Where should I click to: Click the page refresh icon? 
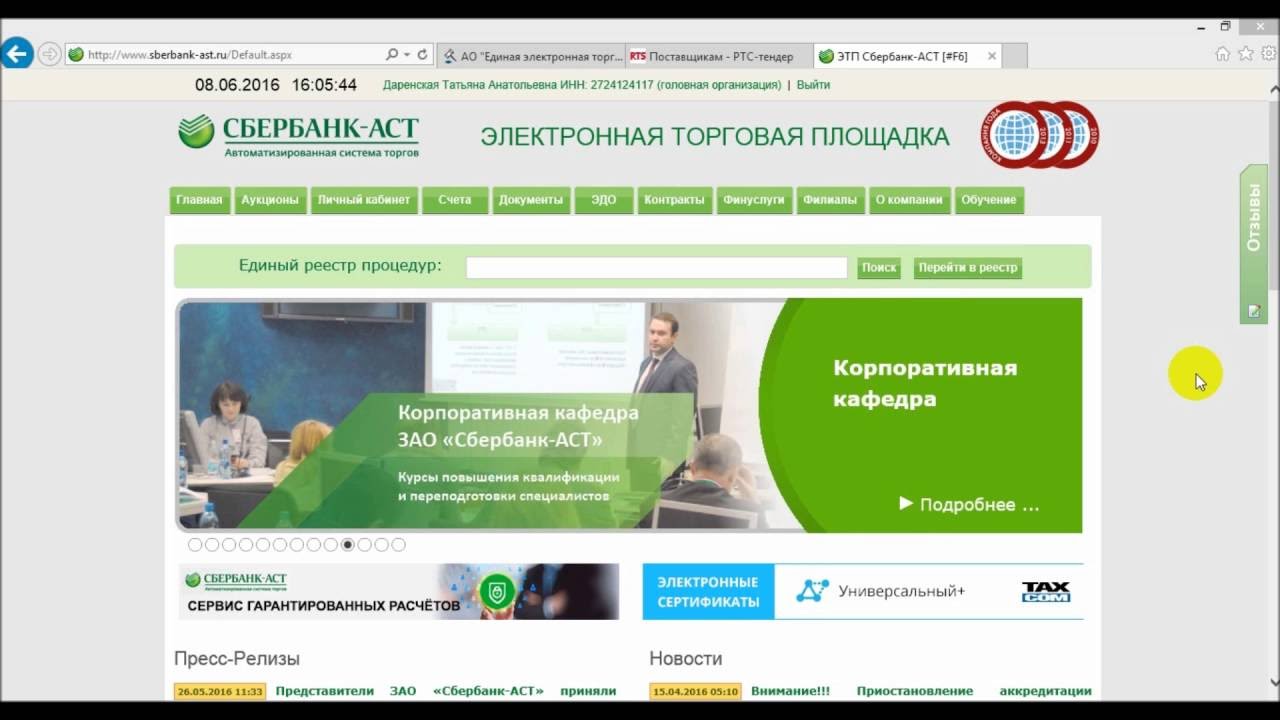(422, 55)
